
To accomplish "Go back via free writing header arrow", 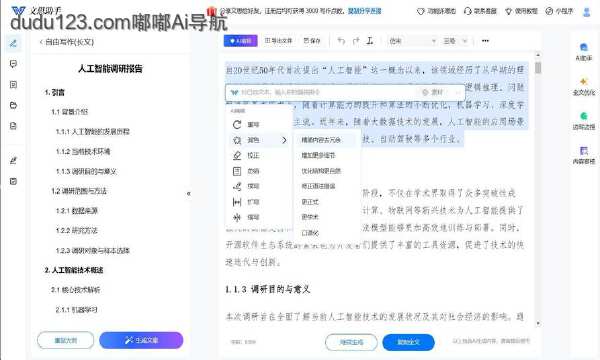I will [41, 42].
